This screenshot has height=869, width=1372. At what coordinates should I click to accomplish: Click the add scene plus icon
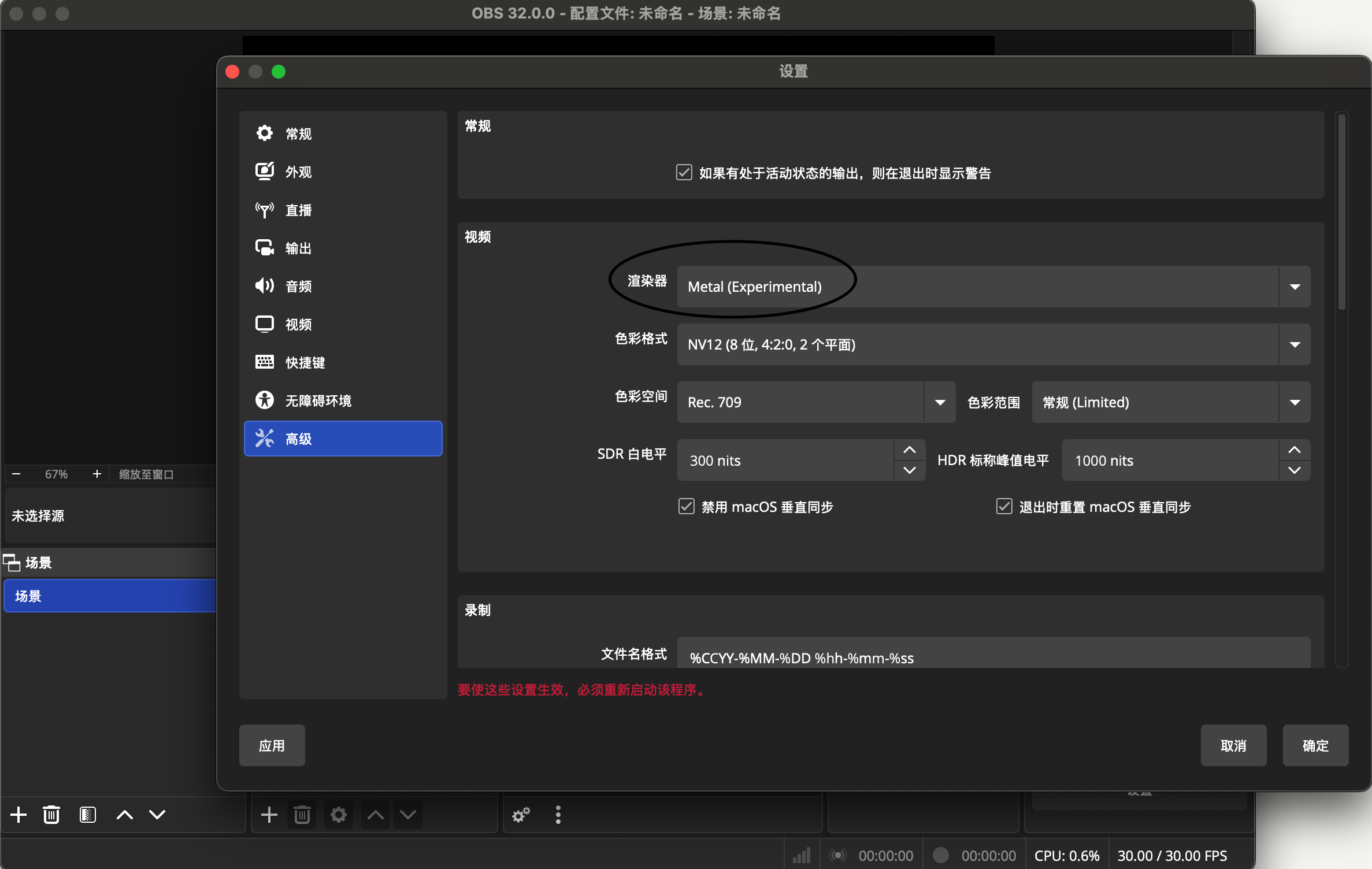click(x=18, y=815)
